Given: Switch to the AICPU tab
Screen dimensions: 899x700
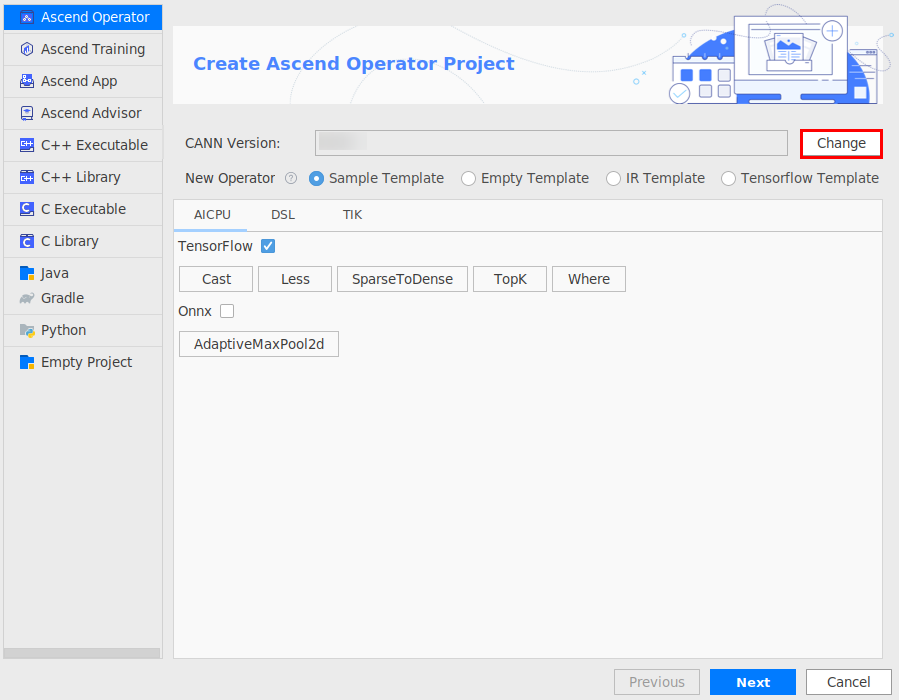Looking at the screenshot, I should coord(212,215).
